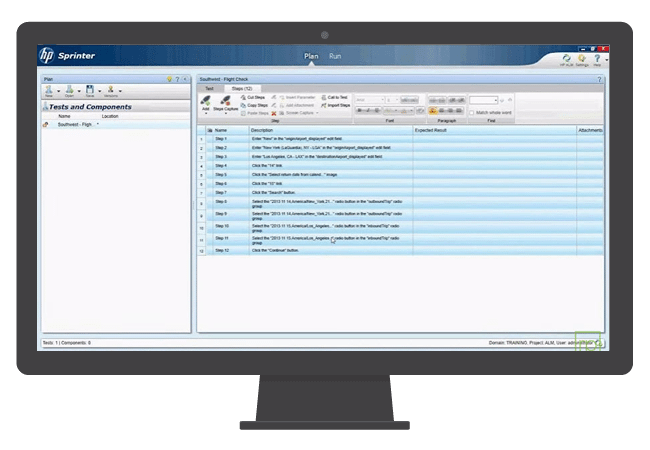Open the Versions dropdown arrow
The width and height of the screenshot is (650, 450).
tap(120, 91)
